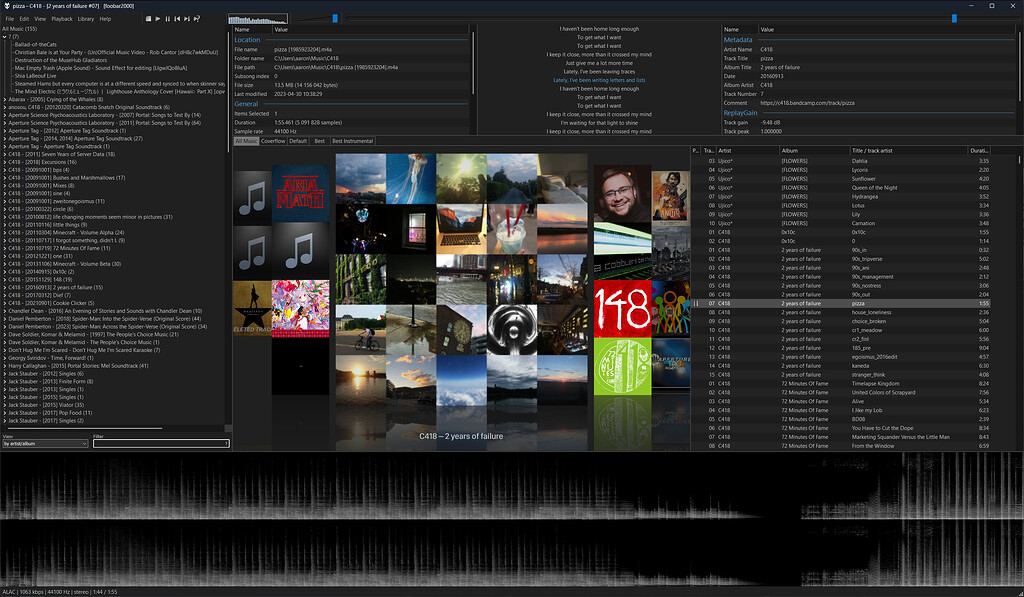Click the seekbar position handle

[x=954, y=19]
